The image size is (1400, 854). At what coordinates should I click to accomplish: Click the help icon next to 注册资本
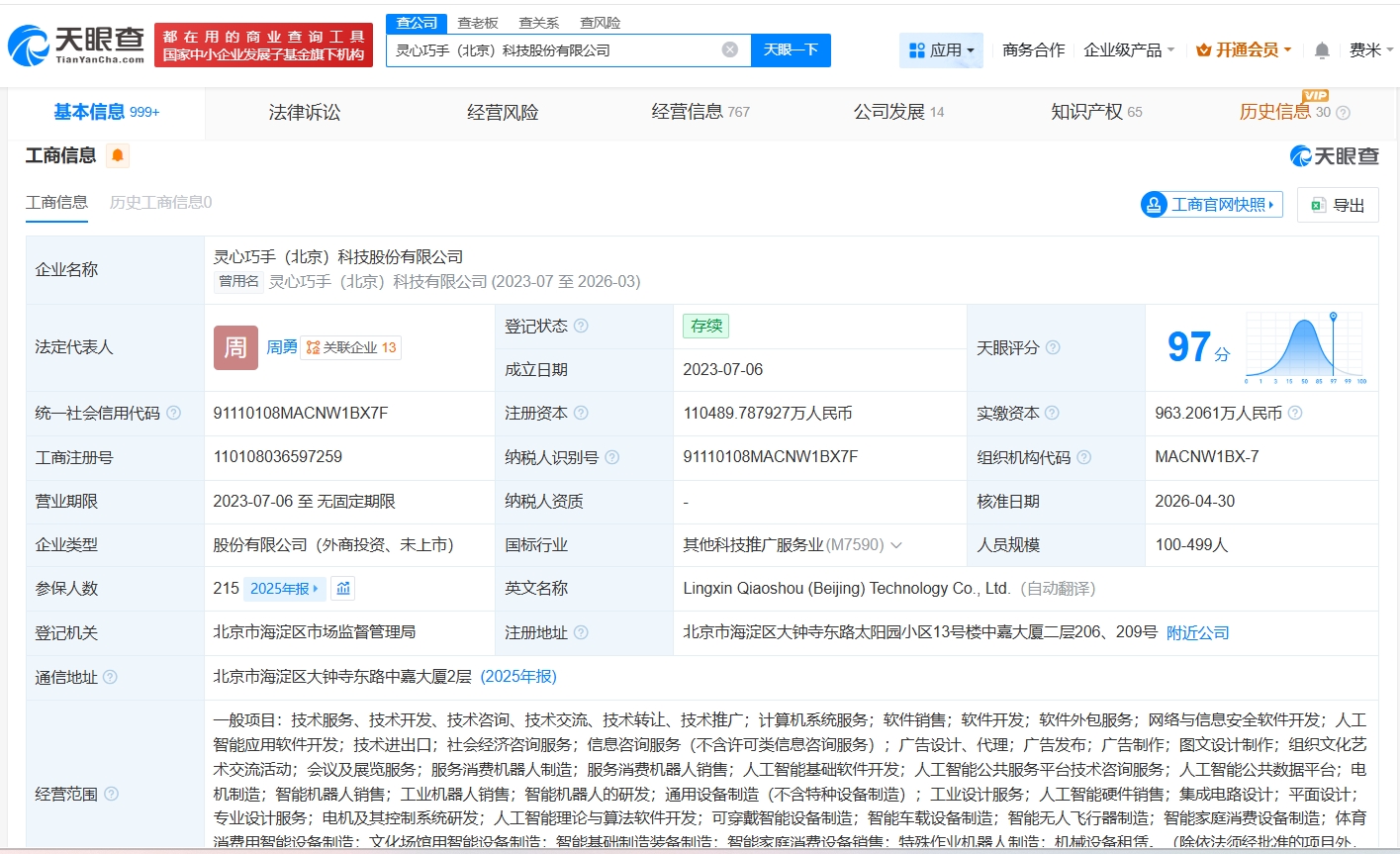coord(581,413)
